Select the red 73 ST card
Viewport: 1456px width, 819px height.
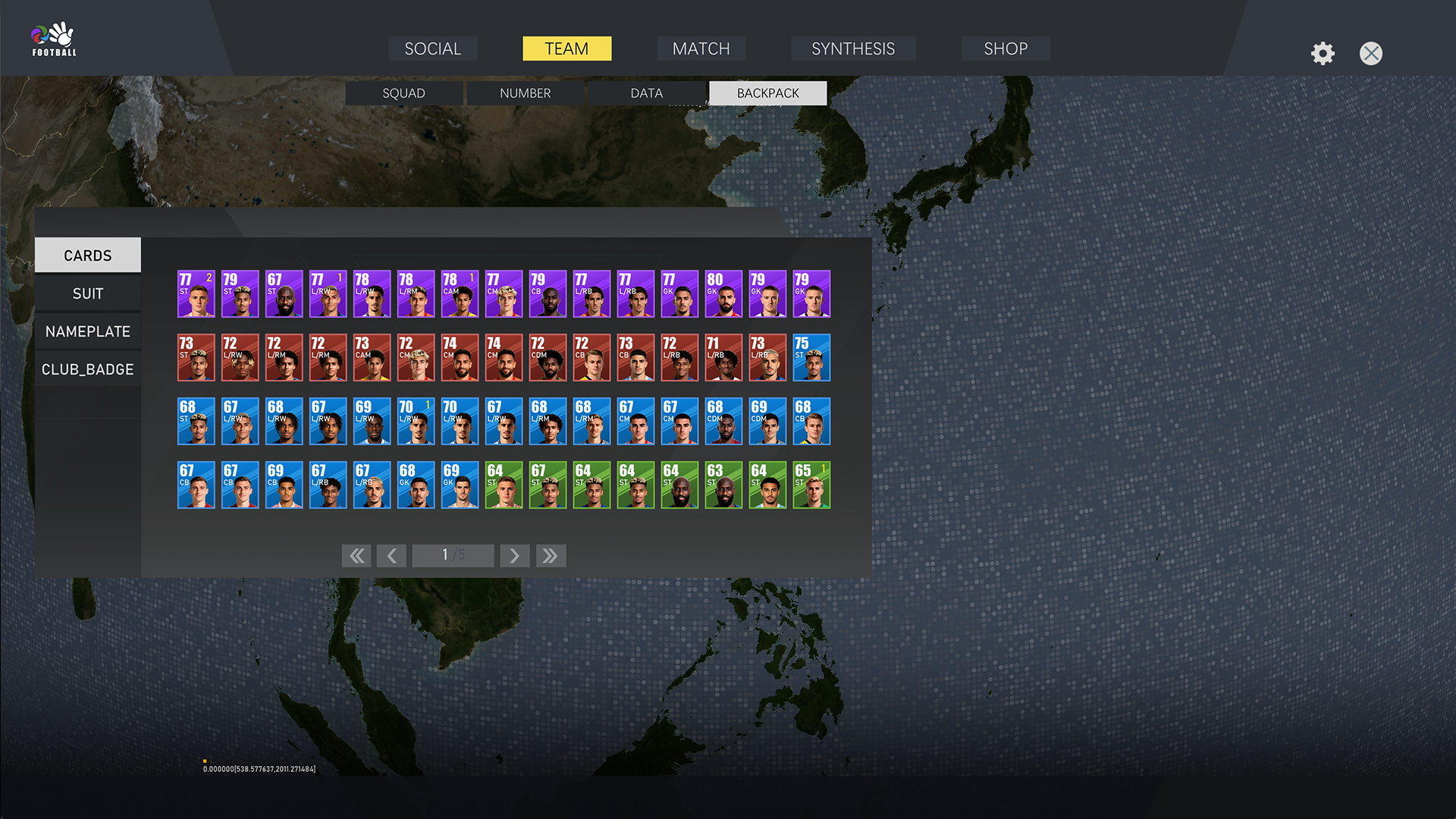tap(196, 357)
